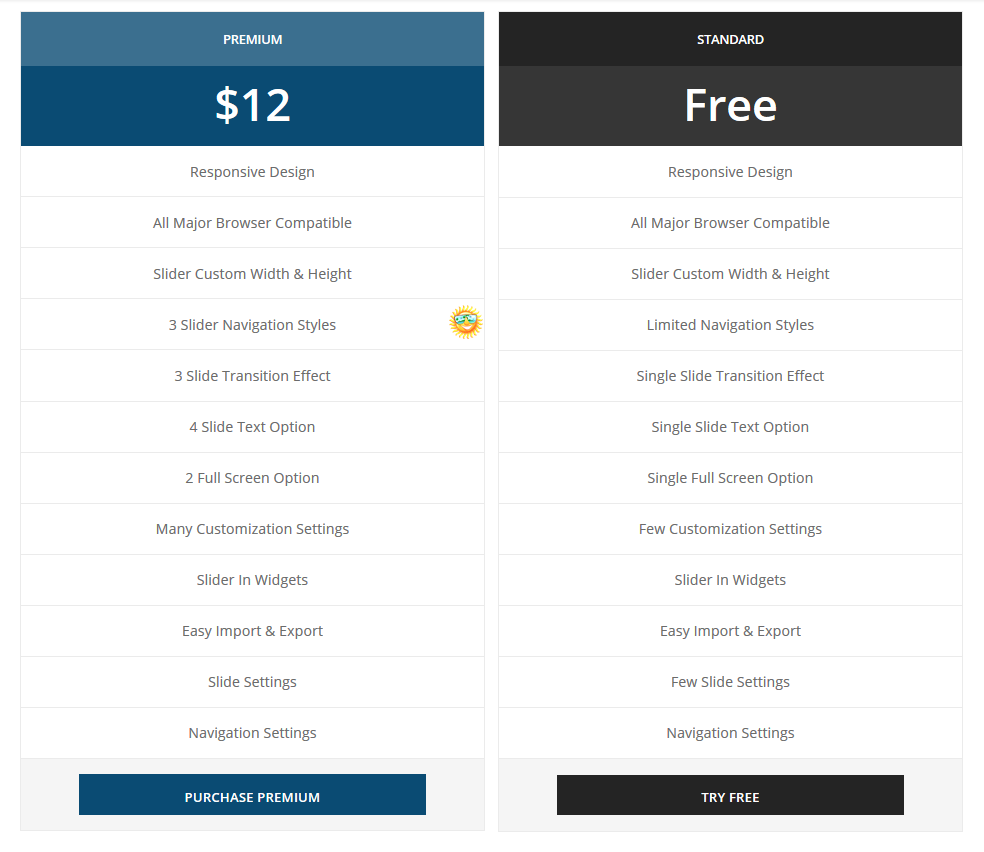Select 3 Slide Transition Effect row
This screenshot has width=984, height=852.
pyautogui.click(x=252, y=376)
